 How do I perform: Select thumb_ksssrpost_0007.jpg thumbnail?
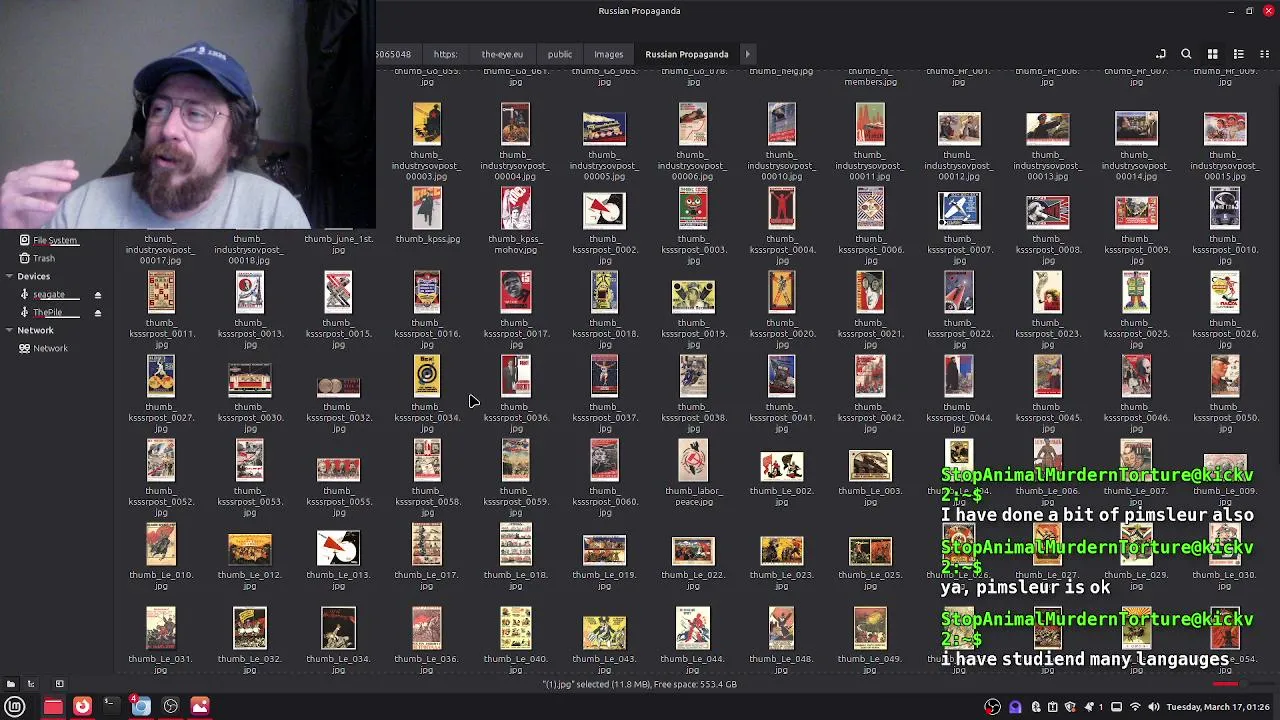(x=959, y=210)
